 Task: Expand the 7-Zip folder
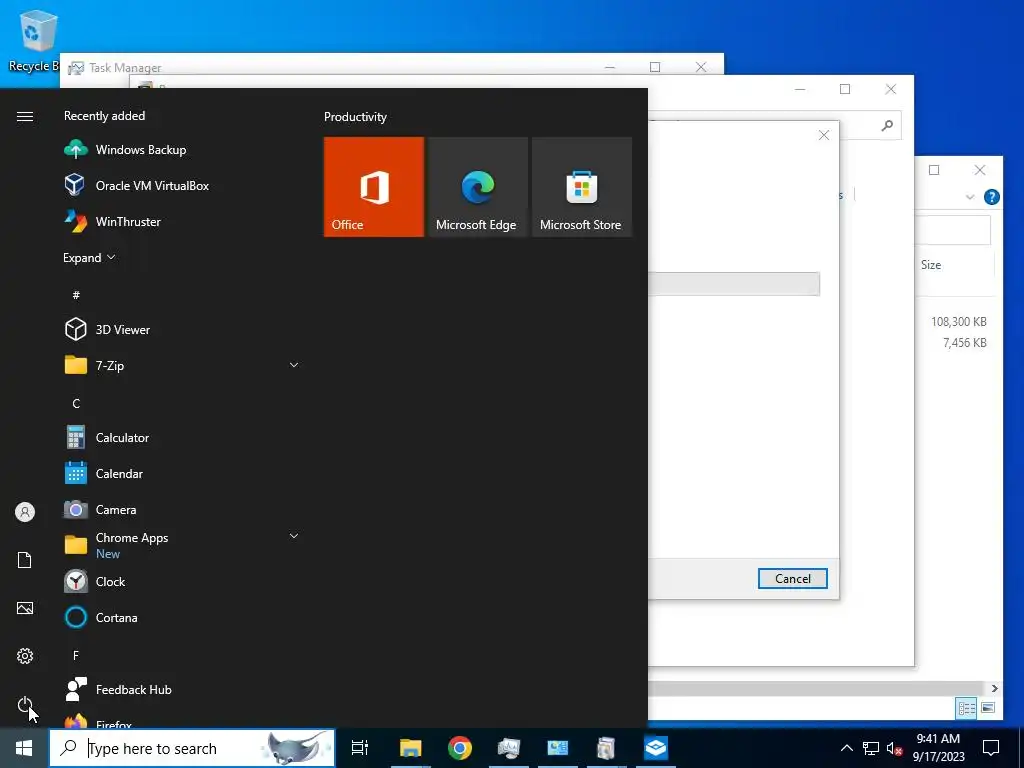point(294,365)
